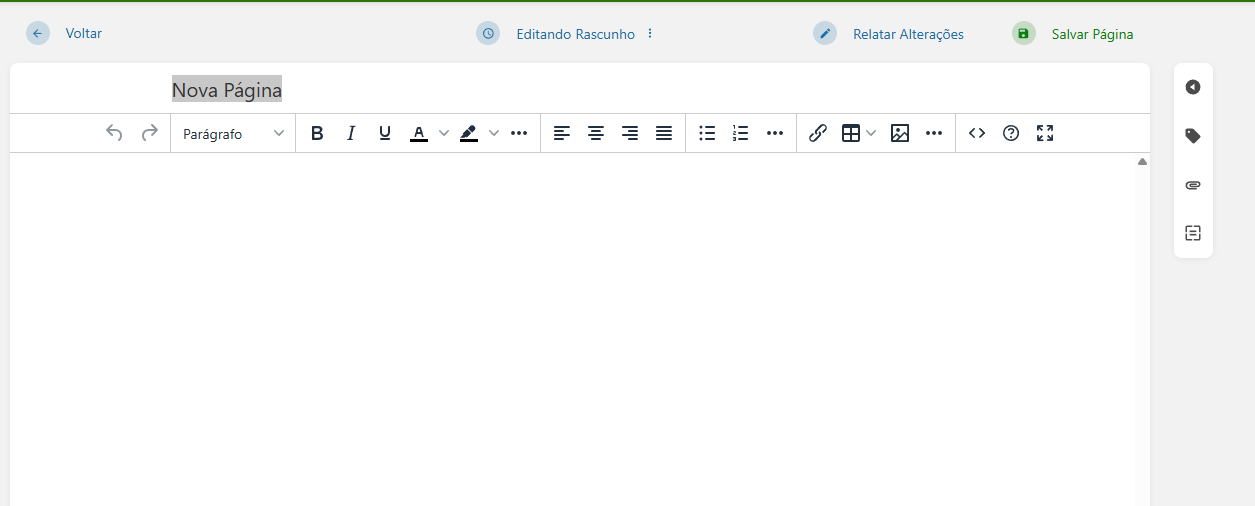1255x506 pixels.
Task: Click the Editando Rascunho clock icon
Action: click(488, 33)
